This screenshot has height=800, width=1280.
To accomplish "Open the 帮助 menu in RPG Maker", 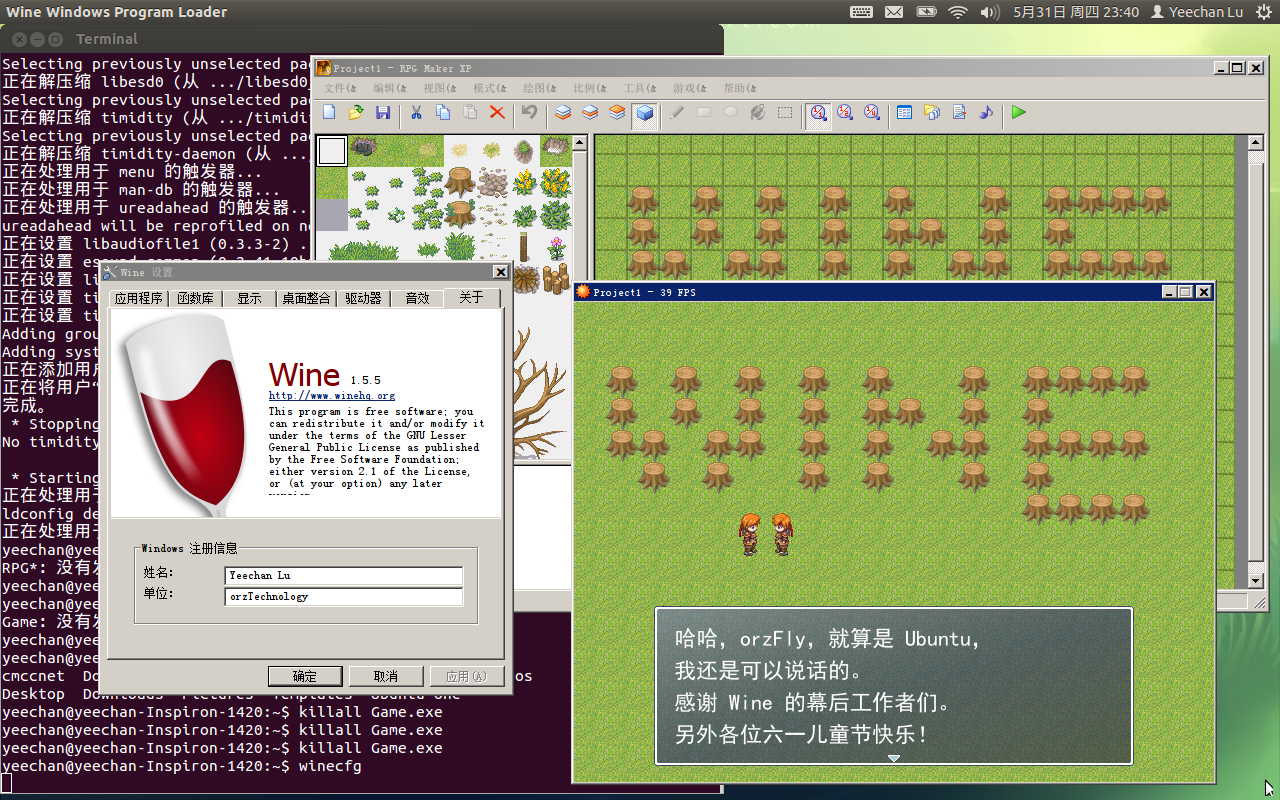I will pyautogui.click(x=740, y=88).
